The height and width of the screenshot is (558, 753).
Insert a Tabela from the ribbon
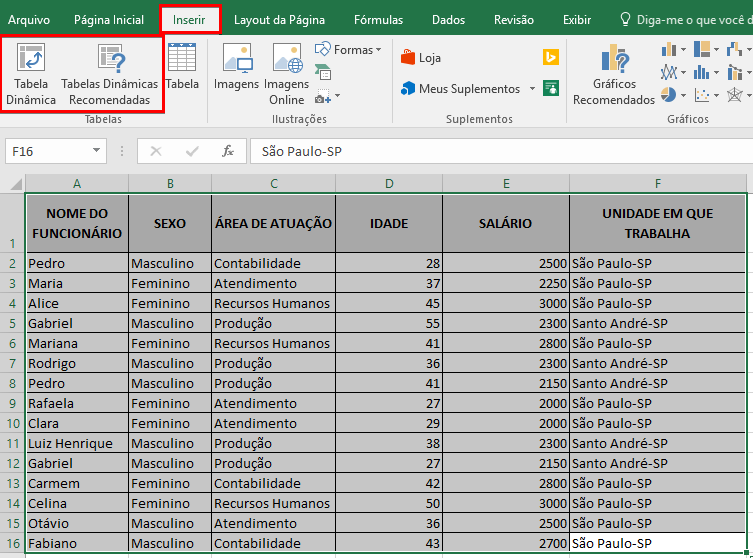182,66
